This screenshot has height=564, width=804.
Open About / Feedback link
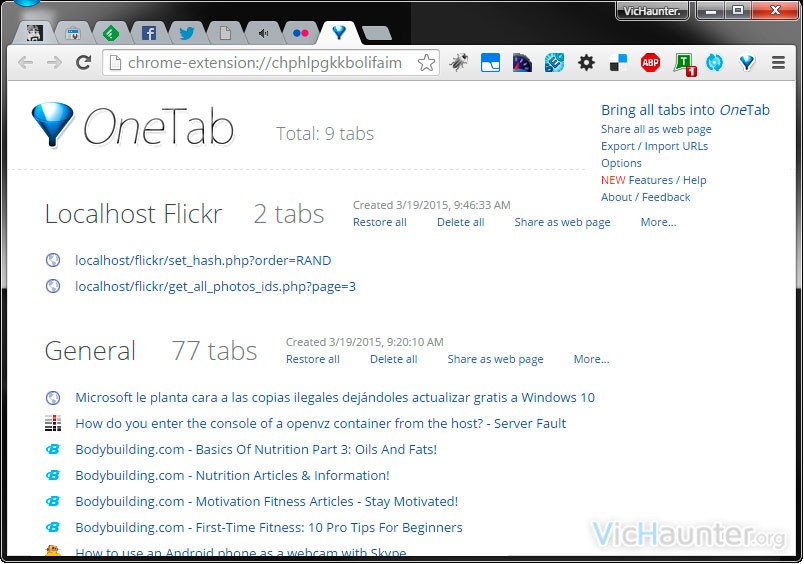(x=645, y=197)
